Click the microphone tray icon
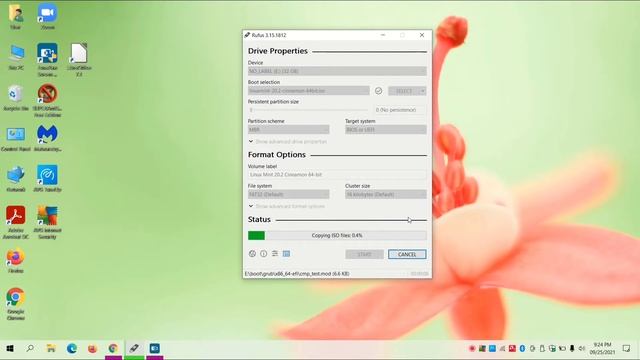 point(572,349)
